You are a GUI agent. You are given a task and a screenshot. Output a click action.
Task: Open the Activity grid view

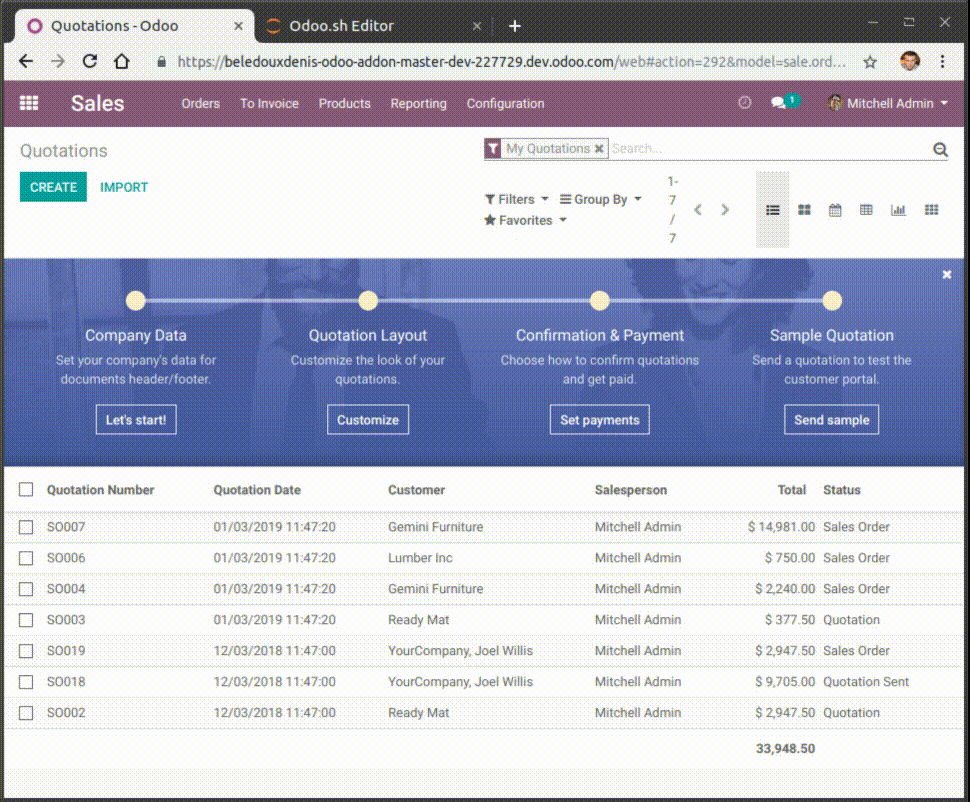click(x=931, y=210)
